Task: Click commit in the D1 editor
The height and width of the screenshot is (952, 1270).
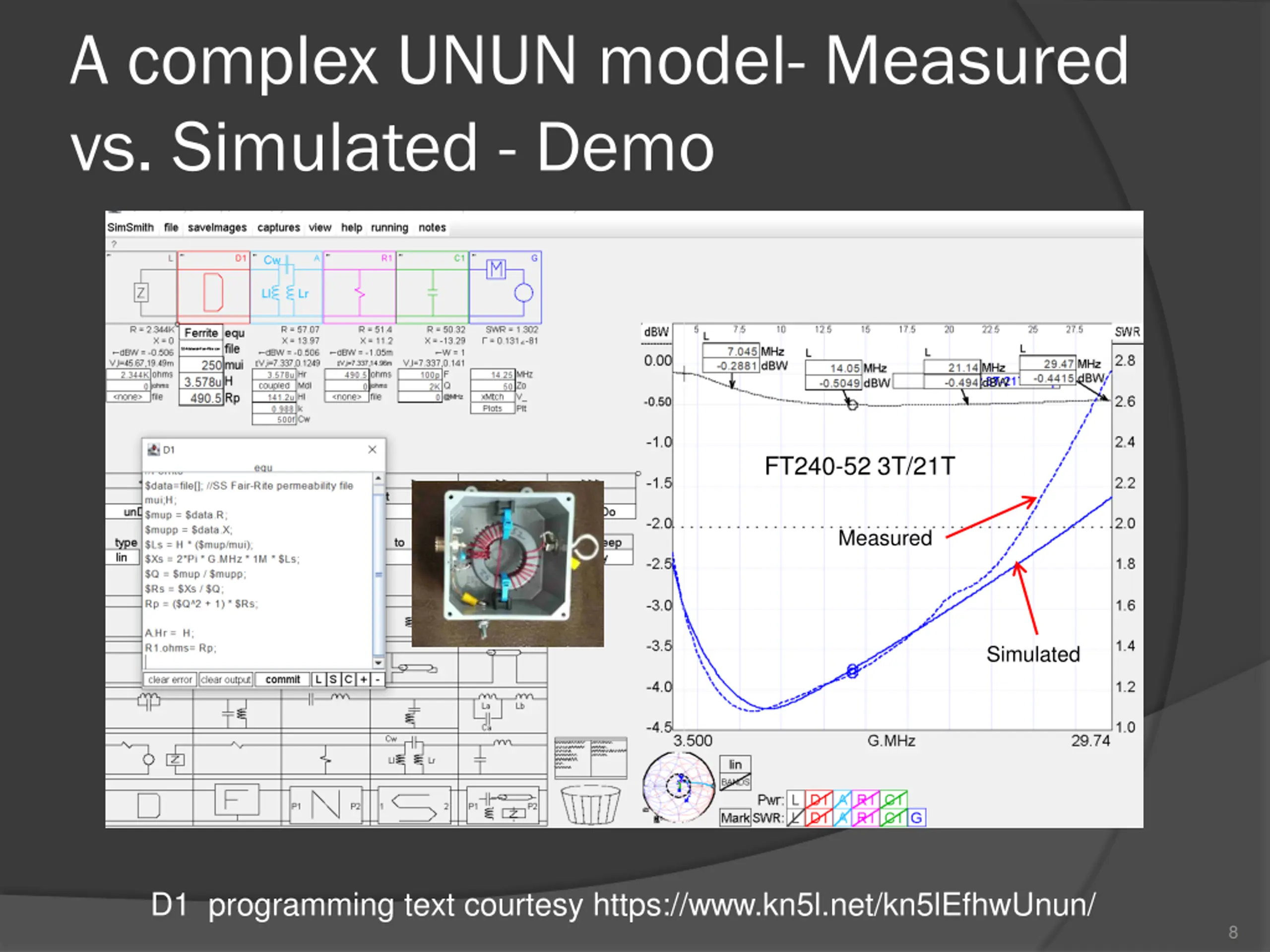Action: [x=282, y=679]
